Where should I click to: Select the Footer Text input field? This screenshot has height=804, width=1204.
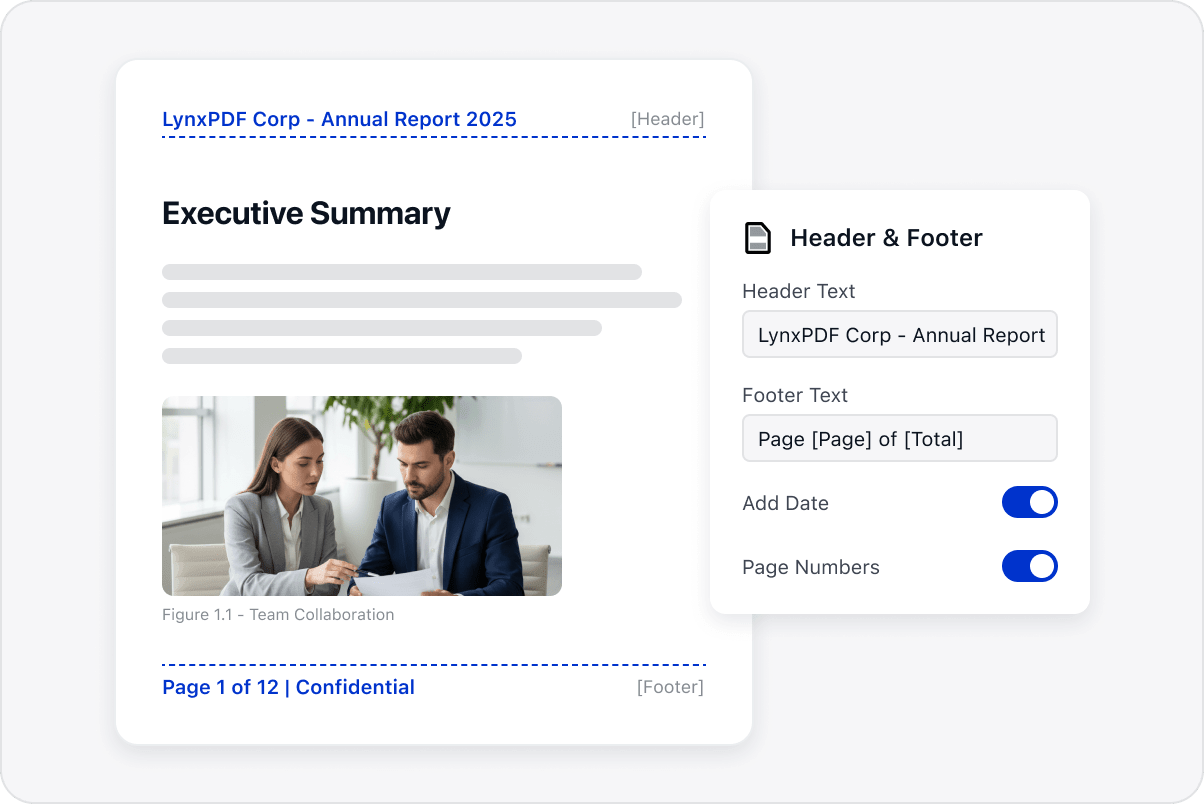tap(900, 439)
